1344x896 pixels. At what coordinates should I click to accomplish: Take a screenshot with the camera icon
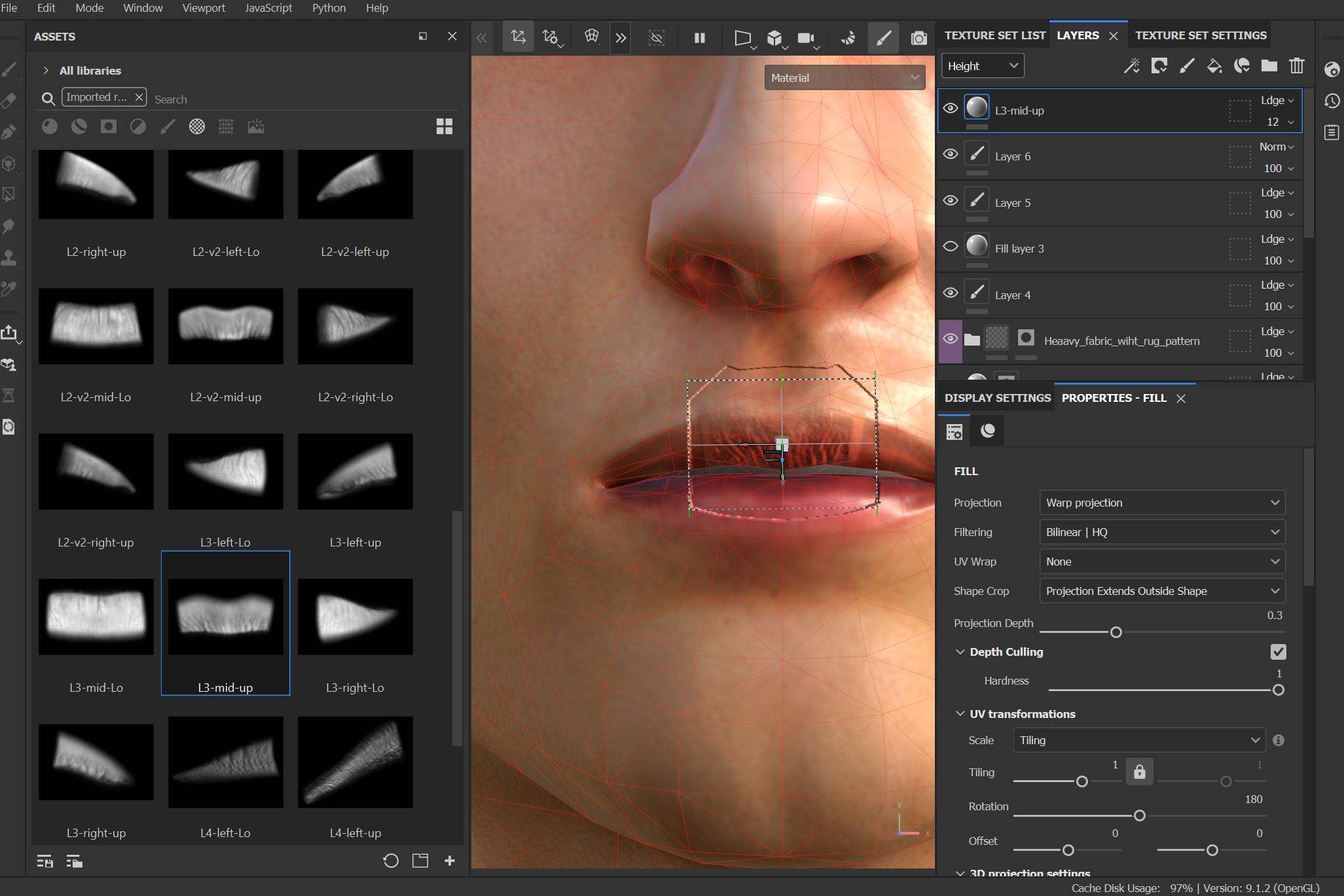tap(918, 37)
